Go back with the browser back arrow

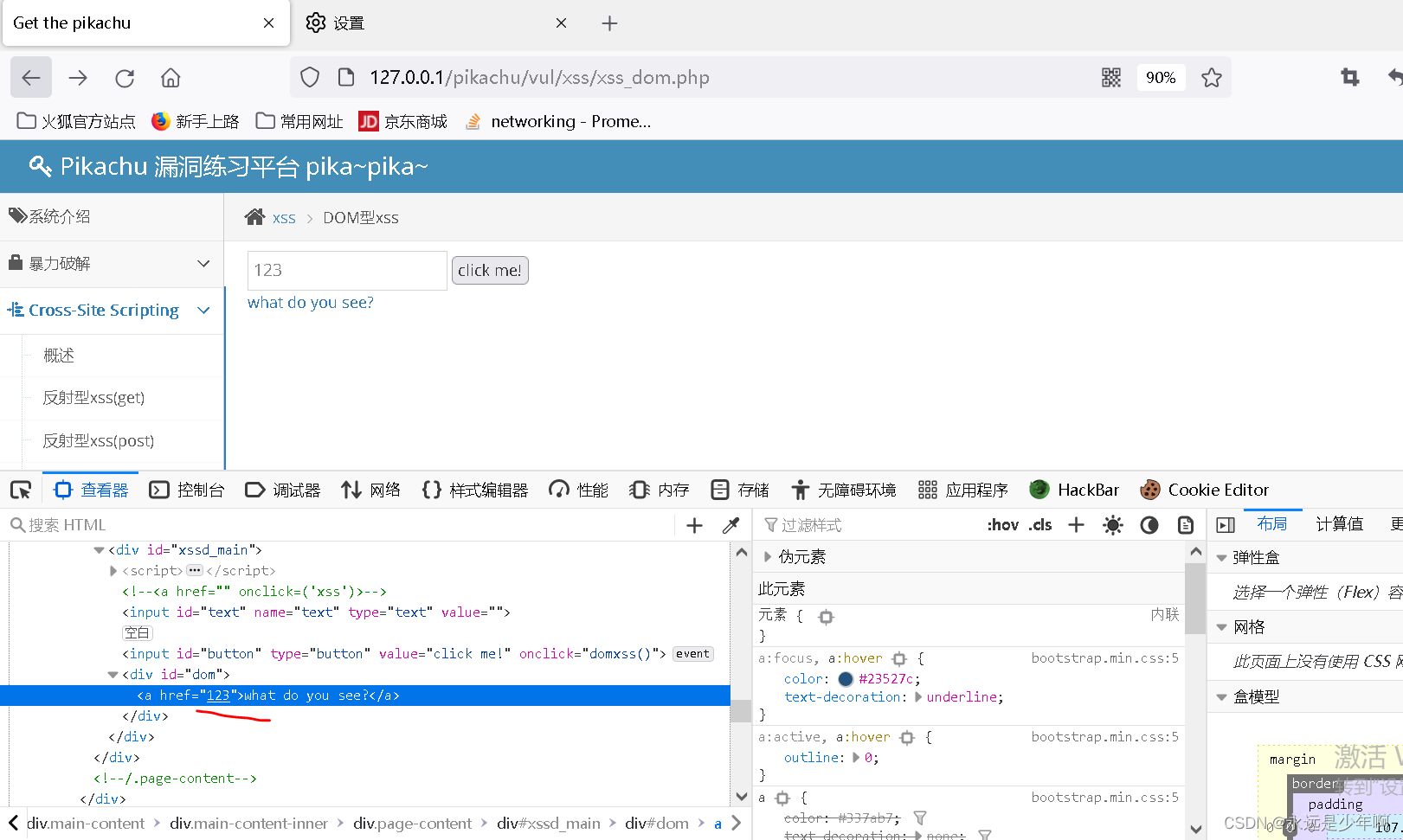point(31,78)
